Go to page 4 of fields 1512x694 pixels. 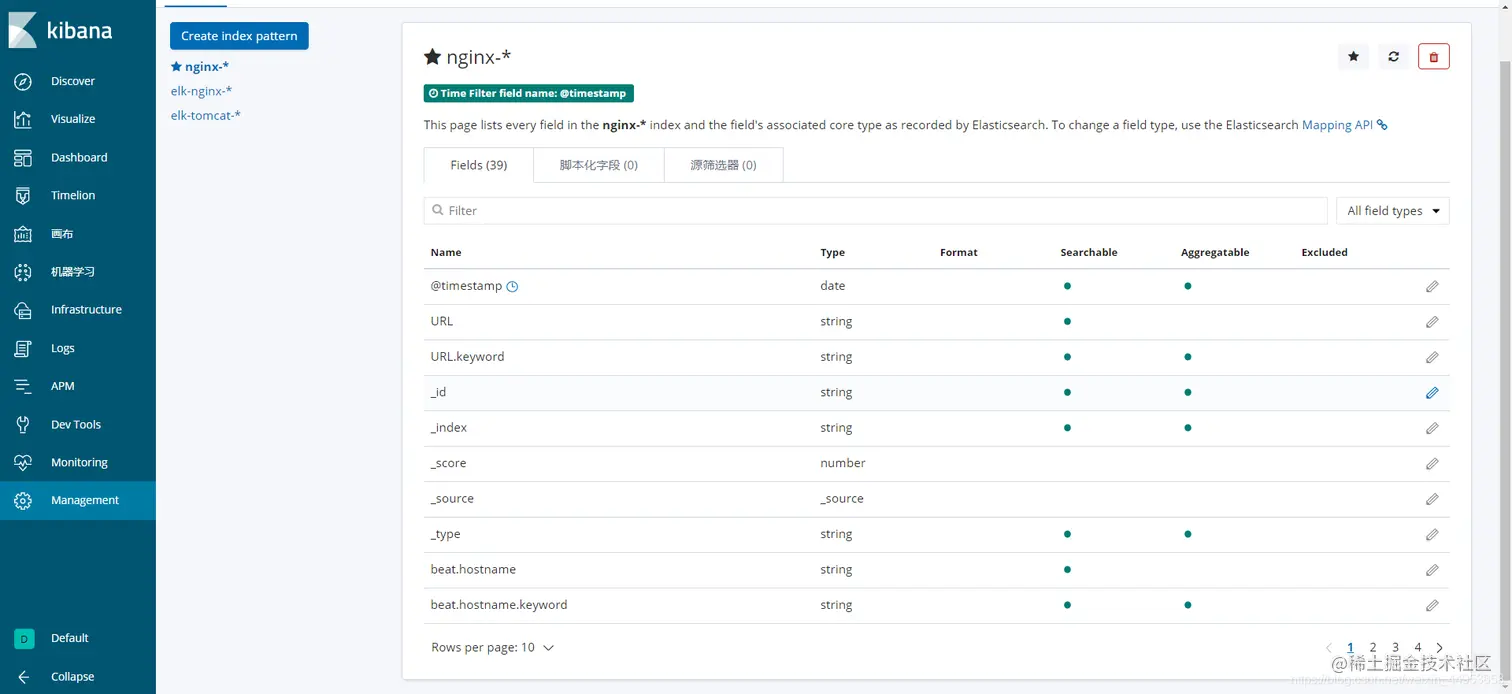[1418, 648]
